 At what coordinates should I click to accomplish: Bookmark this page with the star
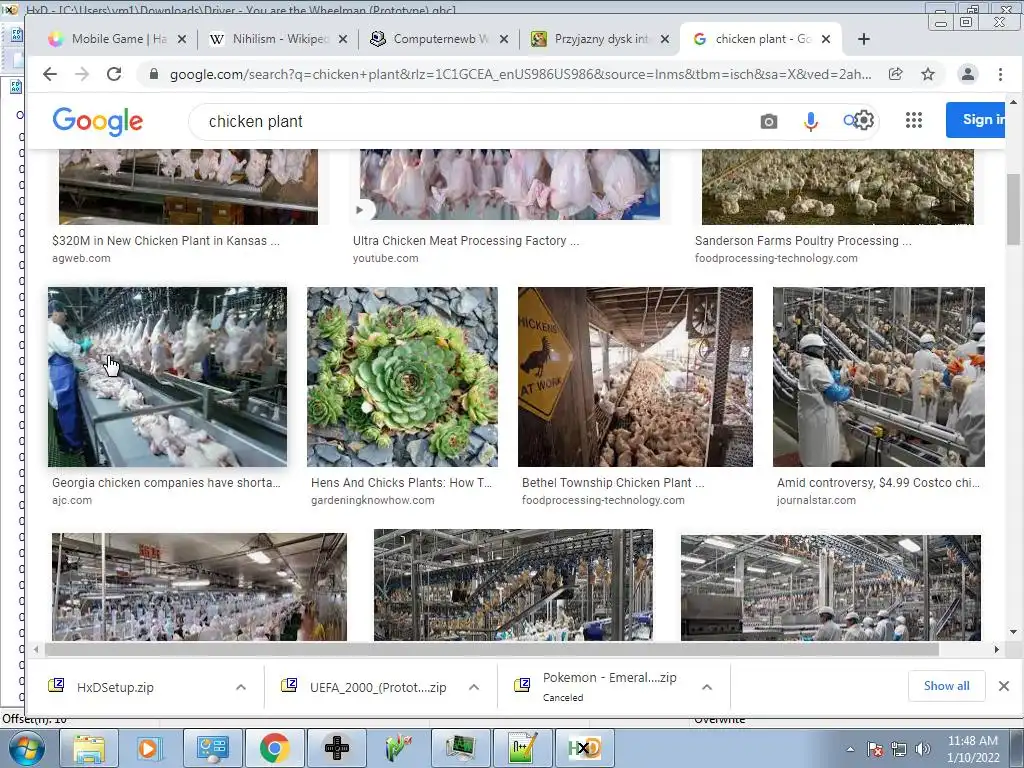click(x=927, y=74)
